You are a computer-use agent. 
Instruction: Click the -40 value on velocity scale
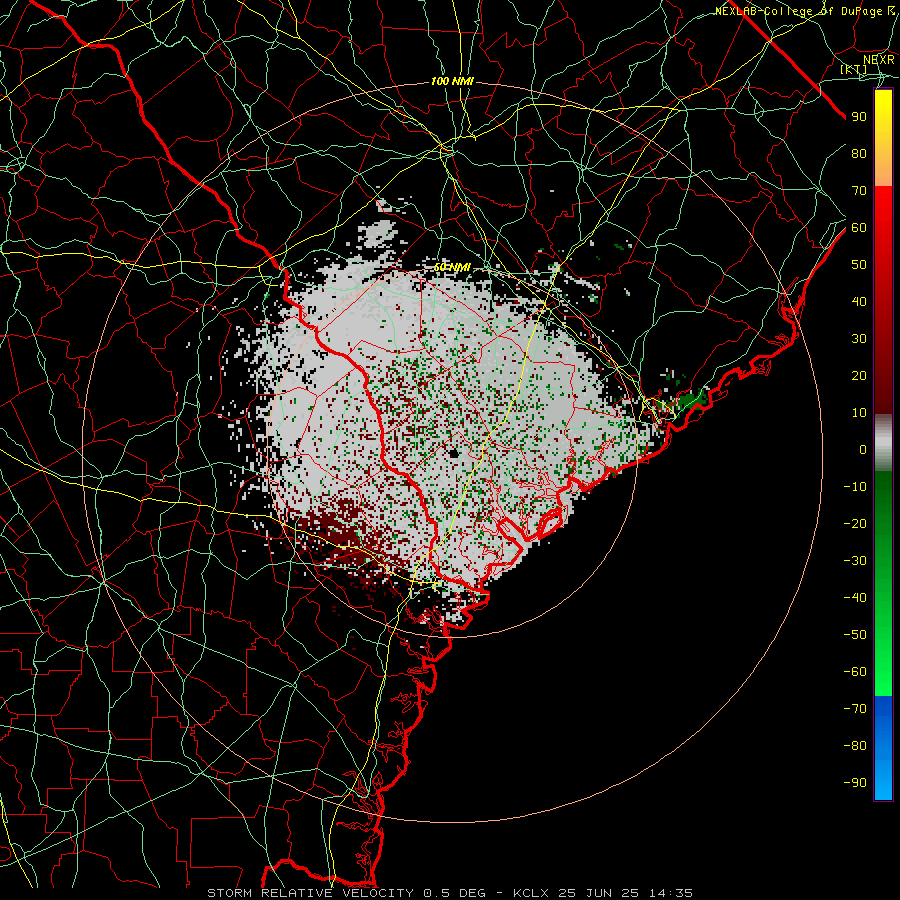(x=855, y=598)
